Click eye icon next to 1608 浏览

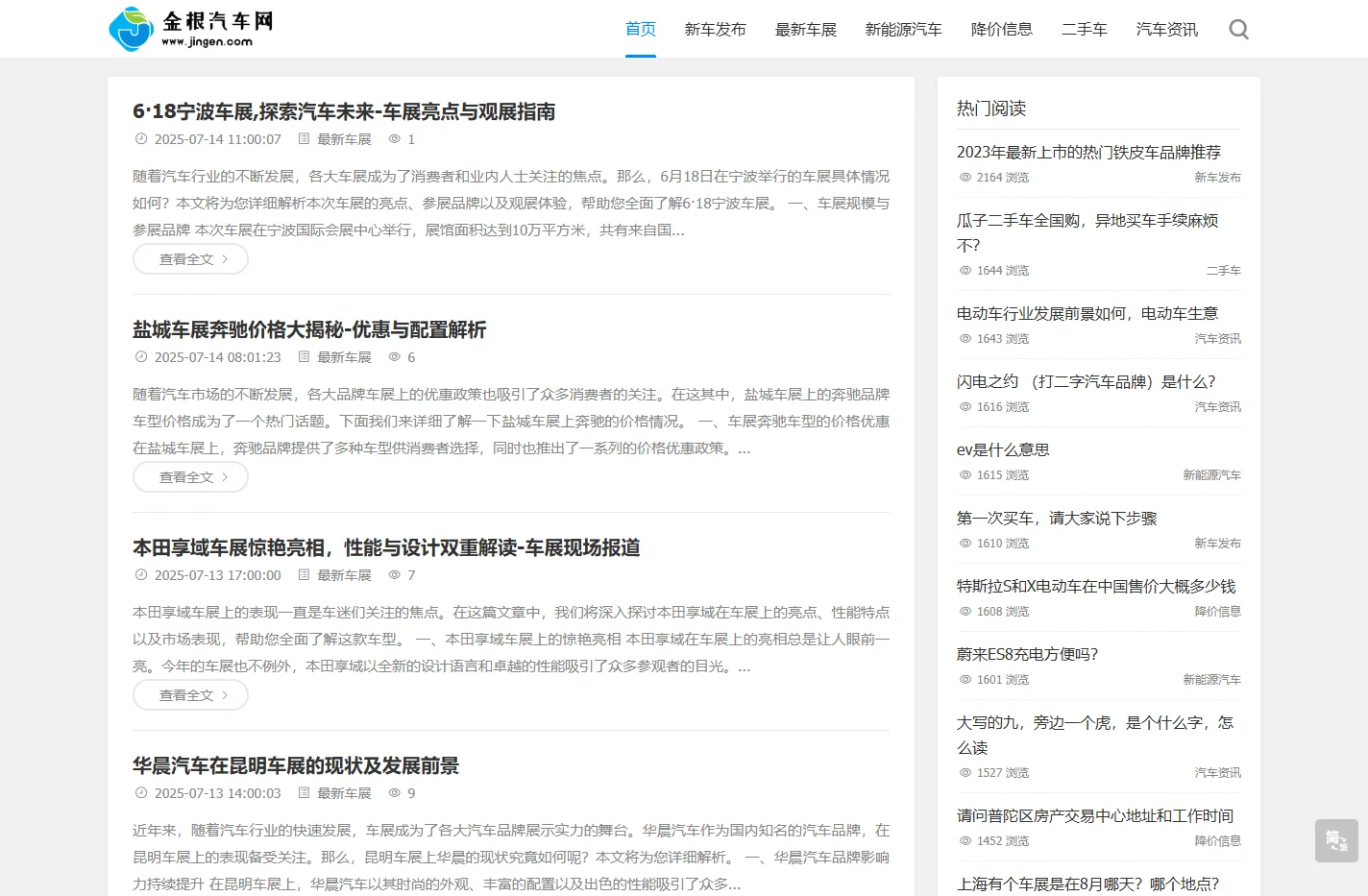[965, 612]
